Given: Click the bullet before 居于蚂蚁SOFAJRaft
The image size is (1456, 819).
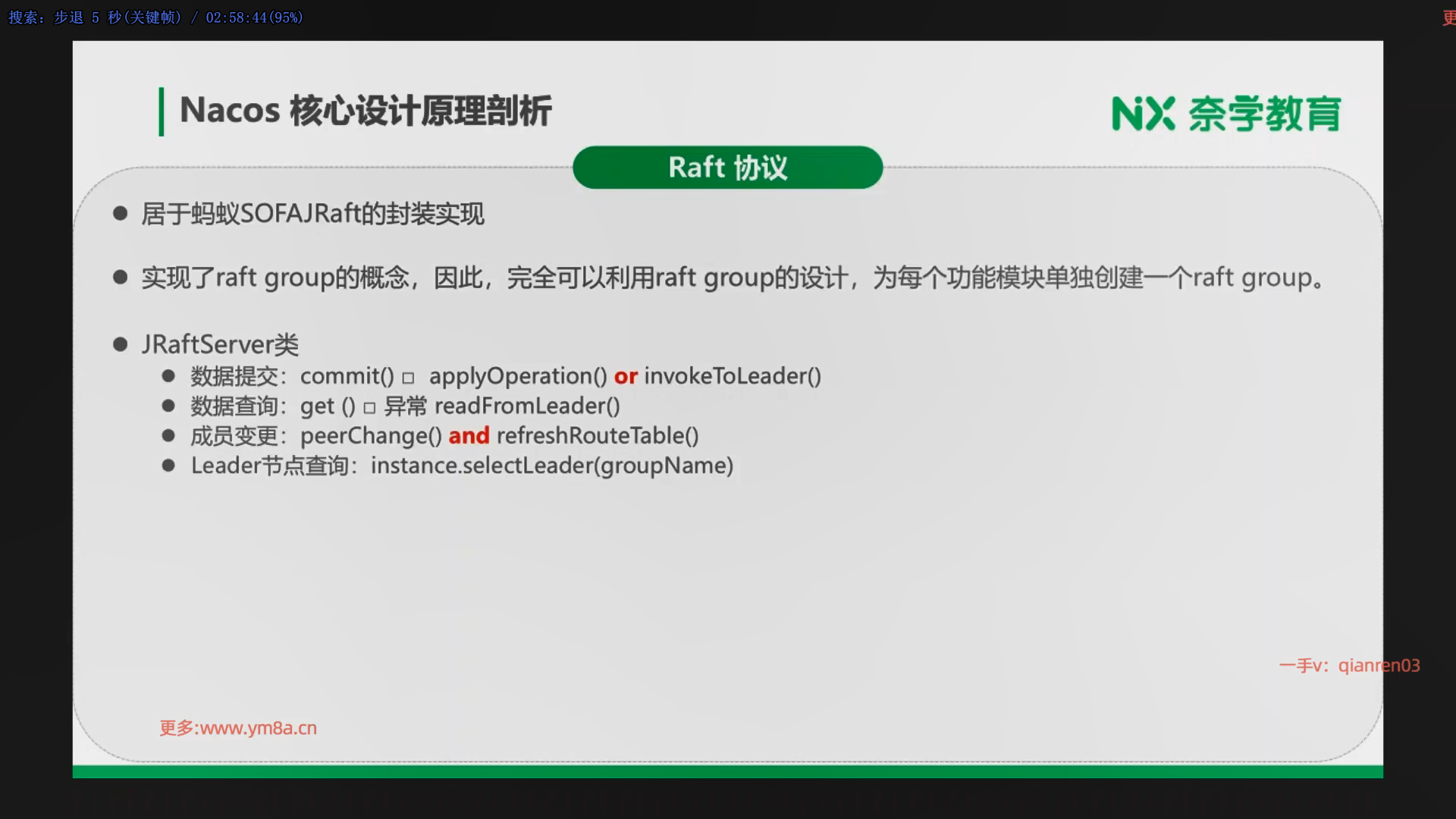Looking at the screenshot, I should [120, 214].
